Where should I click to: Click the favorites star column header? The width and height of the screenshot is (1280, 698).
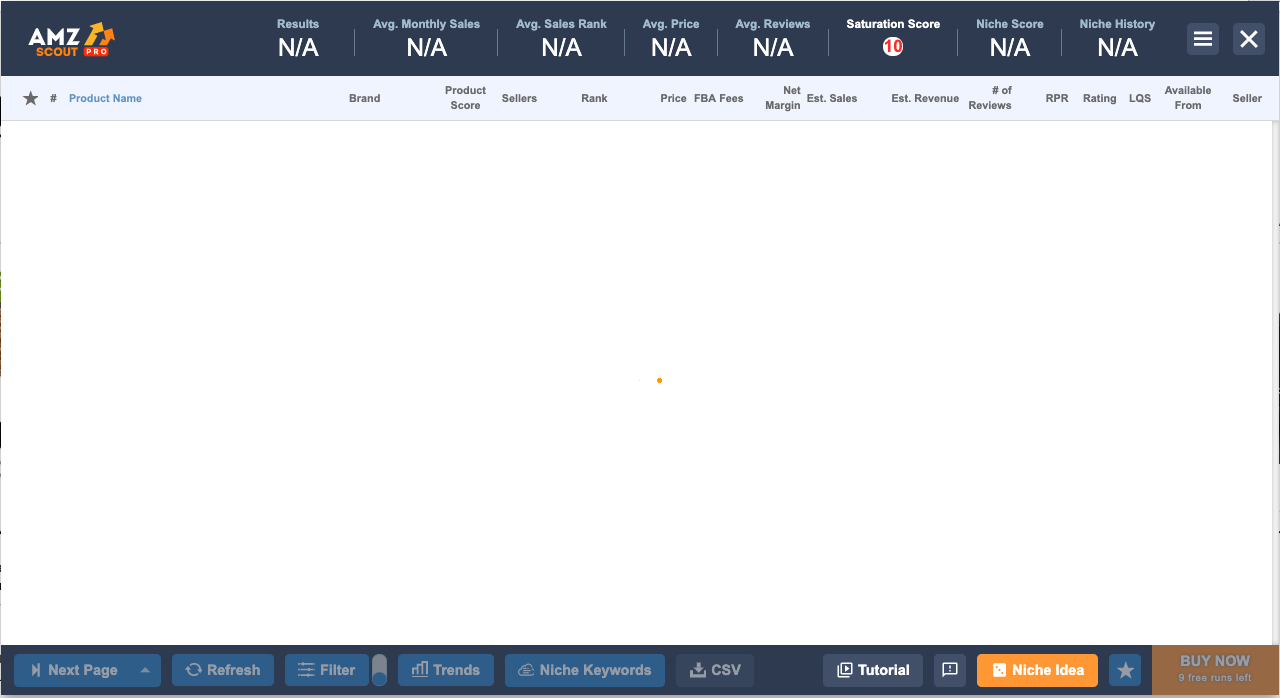31,98
